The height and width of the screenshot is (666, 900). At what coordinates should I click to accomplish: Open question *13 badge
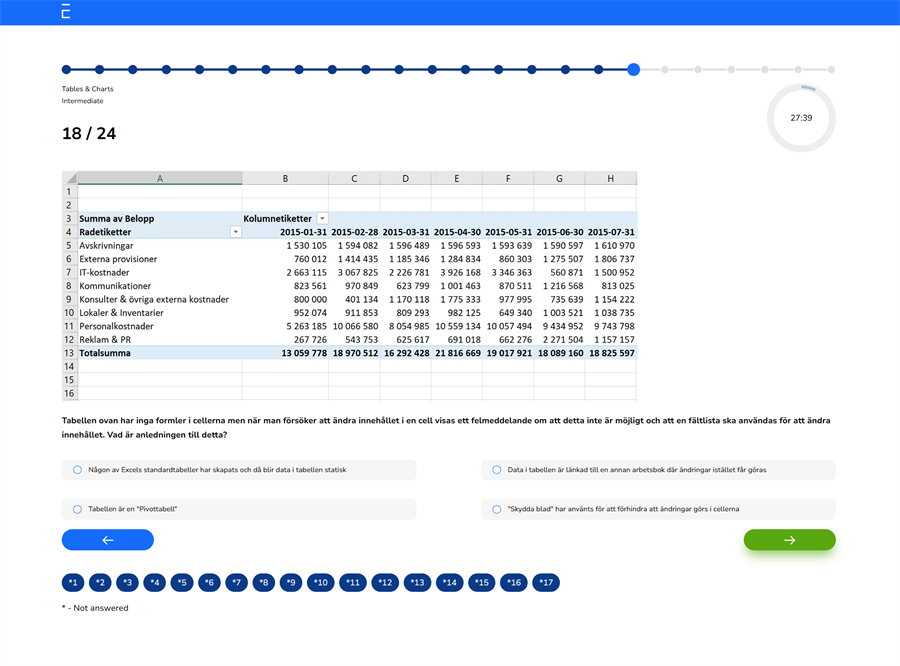pos(417,582)
